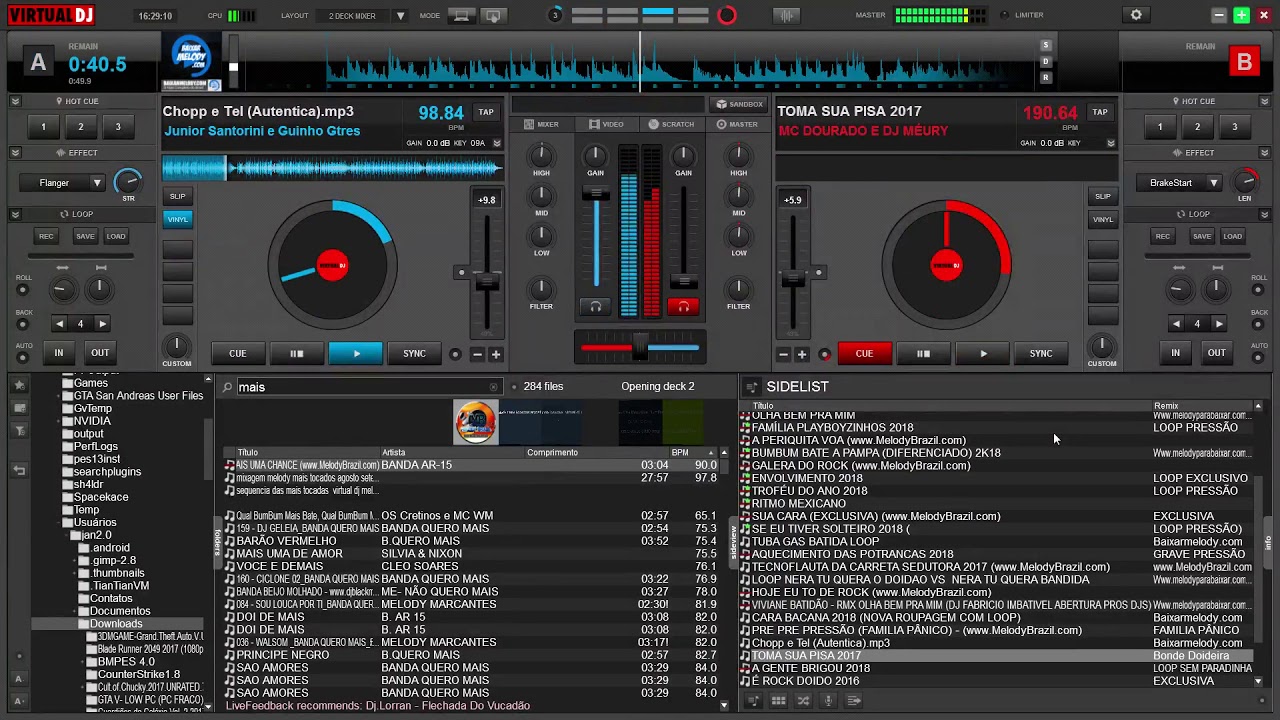Screen dimensions: 1280x720
Task: Collapse deck A HOT CUE section
Action: coord(15,101)
